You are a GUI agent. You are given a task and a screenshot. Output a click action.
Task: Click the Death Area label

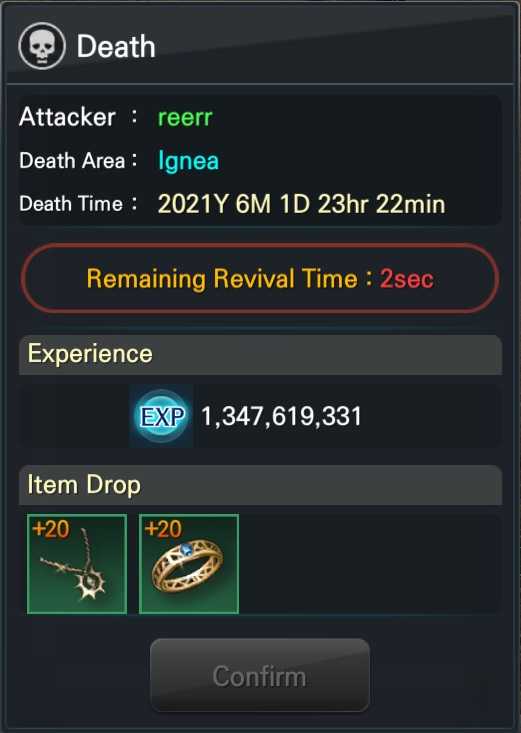pyautogui.click(x=72, y=161)
